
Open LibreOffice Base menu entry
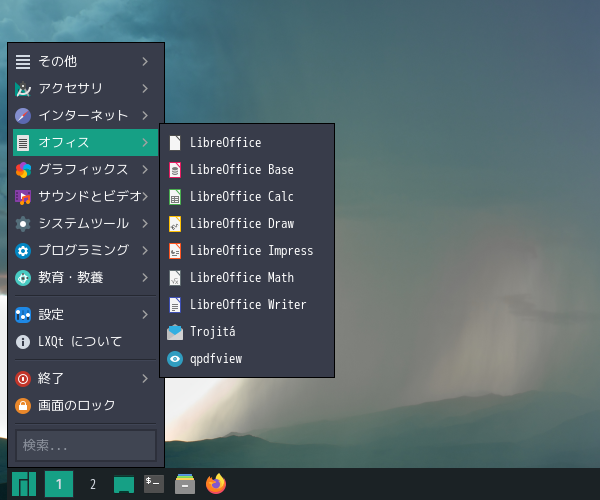[x=247, y=169]
